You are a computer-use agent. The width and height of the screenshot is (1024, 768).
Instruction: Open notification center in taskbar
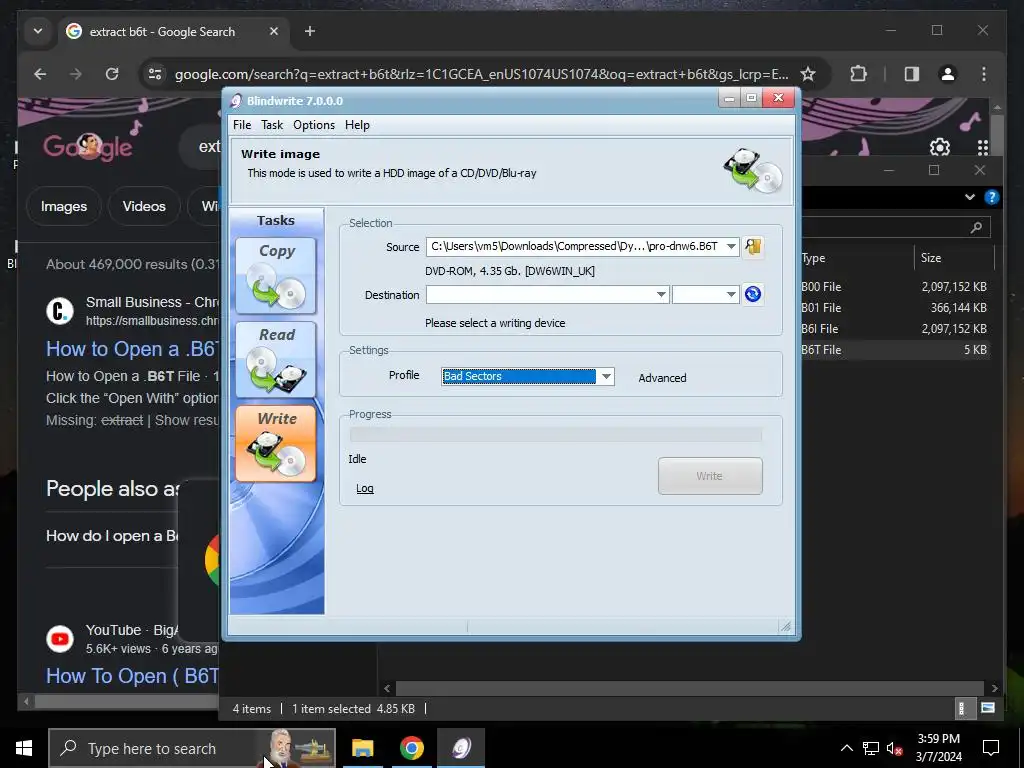[x=991, y=748]
